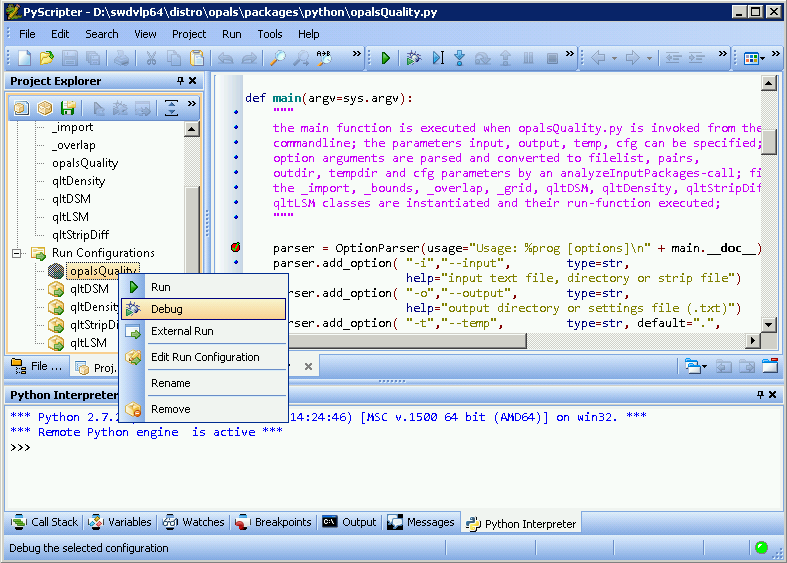787x563 pixels.
Task: Click the New file toolbar icon
Action: (x=24, y=59)
